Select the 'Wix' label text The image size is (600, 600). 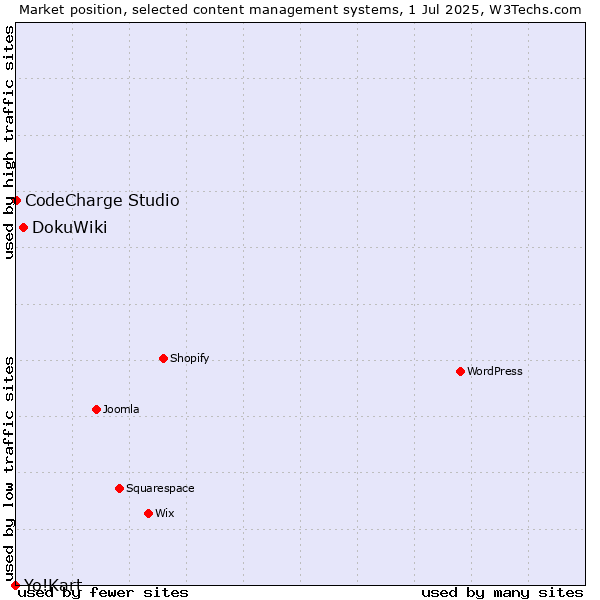coord(165,513)
